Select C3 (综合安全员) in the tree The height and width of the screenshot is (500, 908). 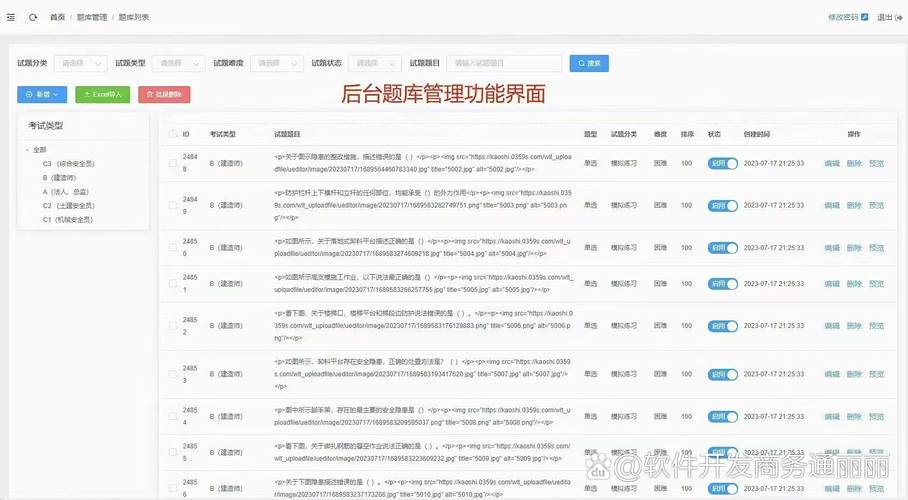68,164
